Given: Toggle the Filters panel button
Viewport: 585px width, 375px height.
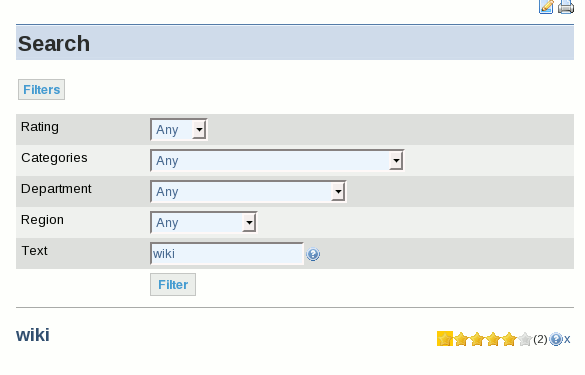Looking at the screenshot, I should tap(41, 90).
